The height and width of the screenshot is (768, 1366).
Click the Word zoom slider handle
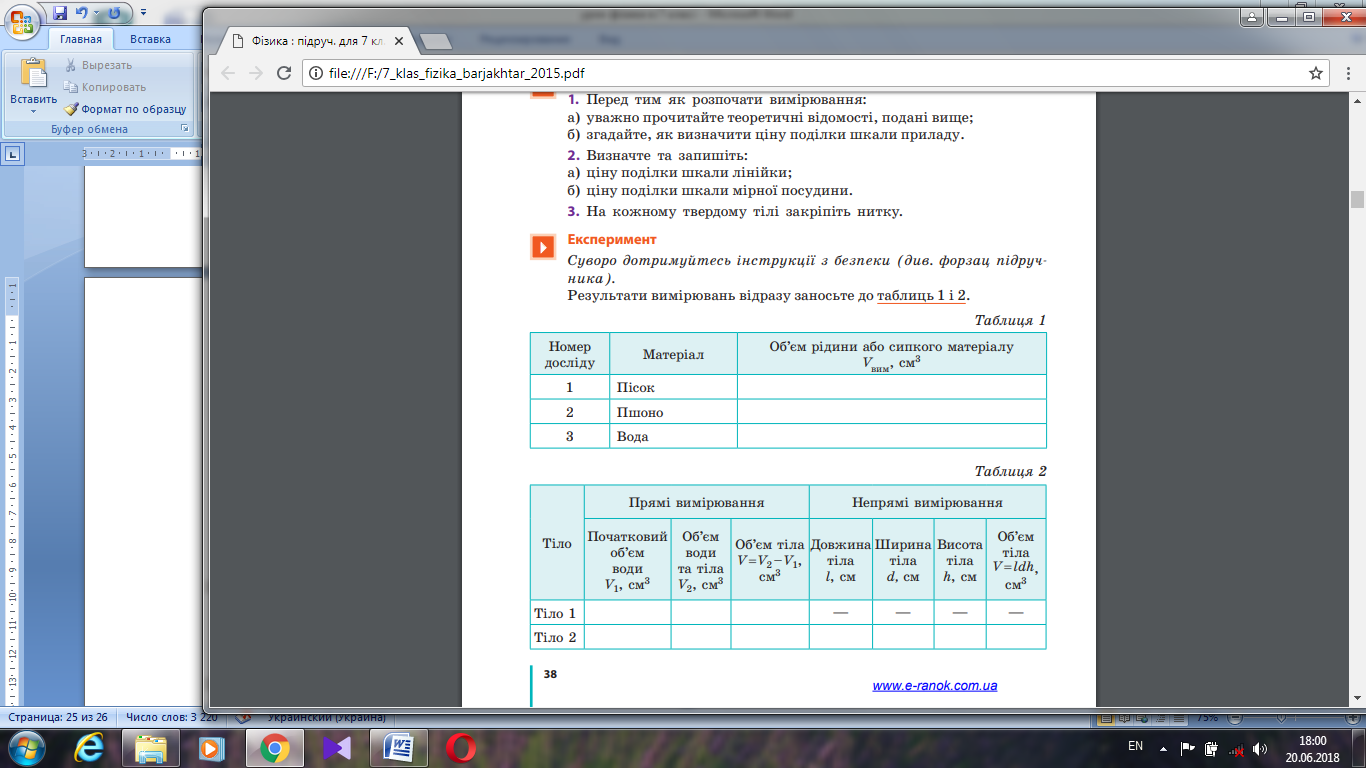[1279, 718]
